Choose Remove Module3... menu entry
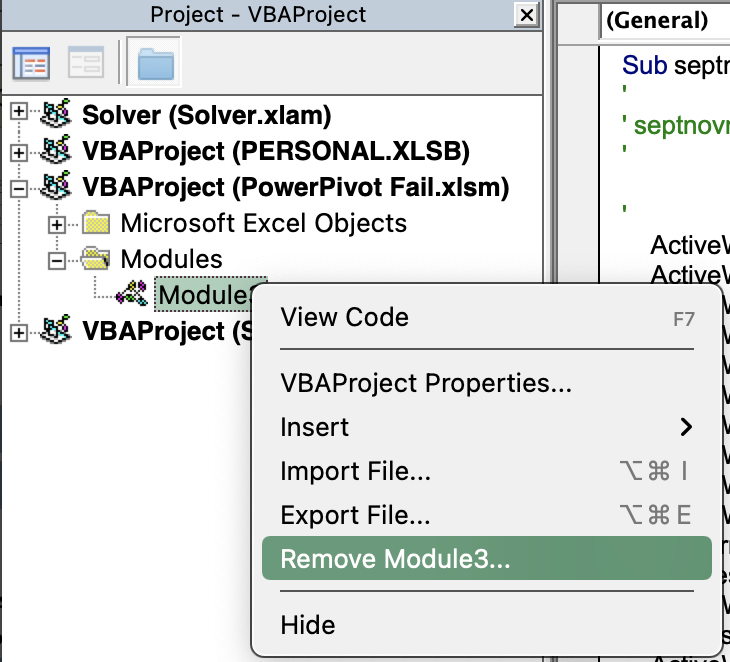Viewport: 730px width, 662px height. (x=487, y=558)
